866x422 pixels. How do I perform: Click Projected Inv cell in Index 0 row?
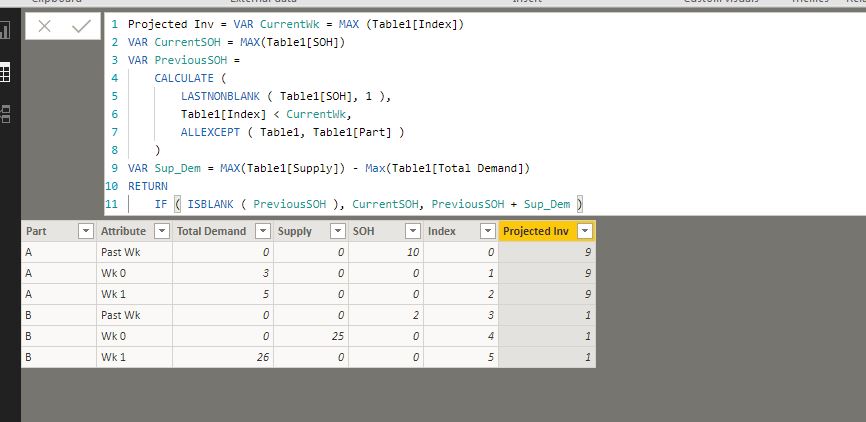click(x=547, y=252)
